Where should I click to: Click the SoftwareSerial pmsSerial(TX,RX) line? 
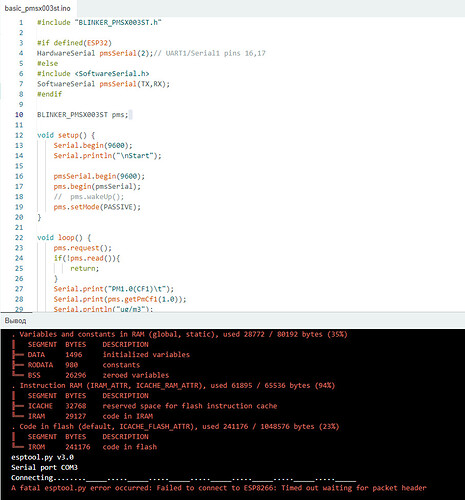103,84
